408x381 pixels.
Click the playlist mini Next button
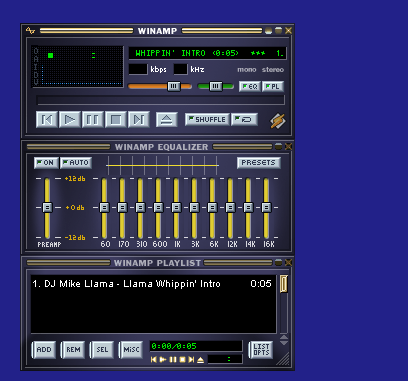pos(191,360)
